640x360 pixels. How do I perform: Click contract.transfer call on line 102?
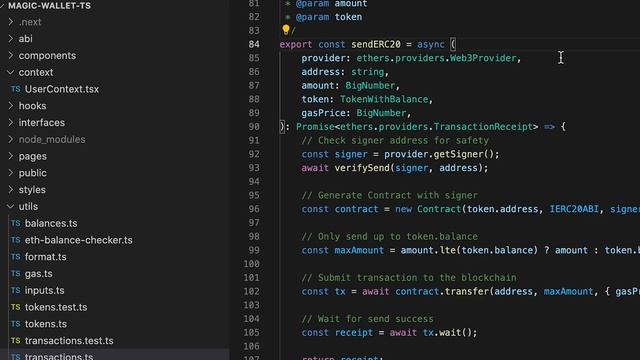pyautogui.click(x=442, y=291)
